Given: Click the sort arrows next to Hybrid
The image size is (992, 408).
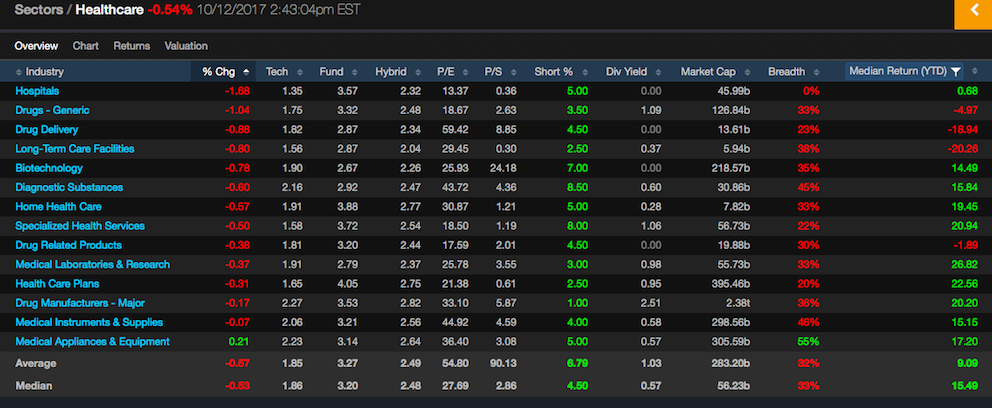Looking at the screenshot, I should (x=416, y=72).
